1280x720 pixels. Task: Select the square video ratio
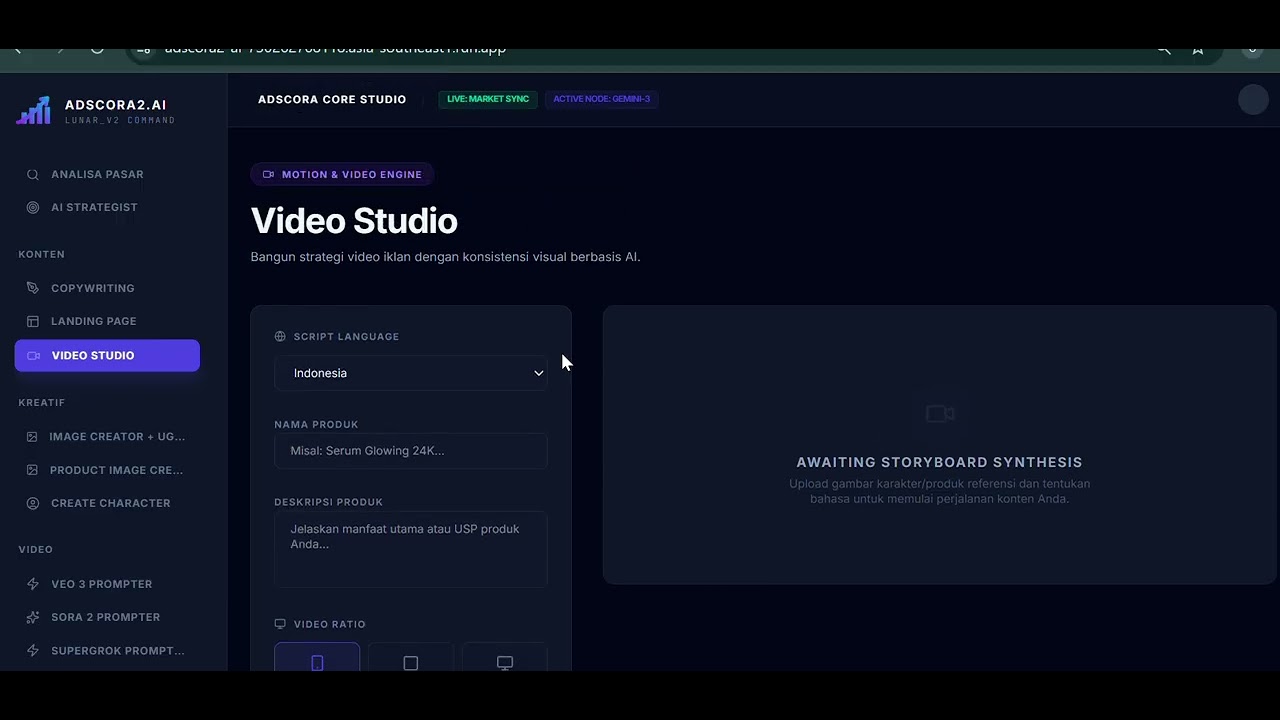point(411,658)
